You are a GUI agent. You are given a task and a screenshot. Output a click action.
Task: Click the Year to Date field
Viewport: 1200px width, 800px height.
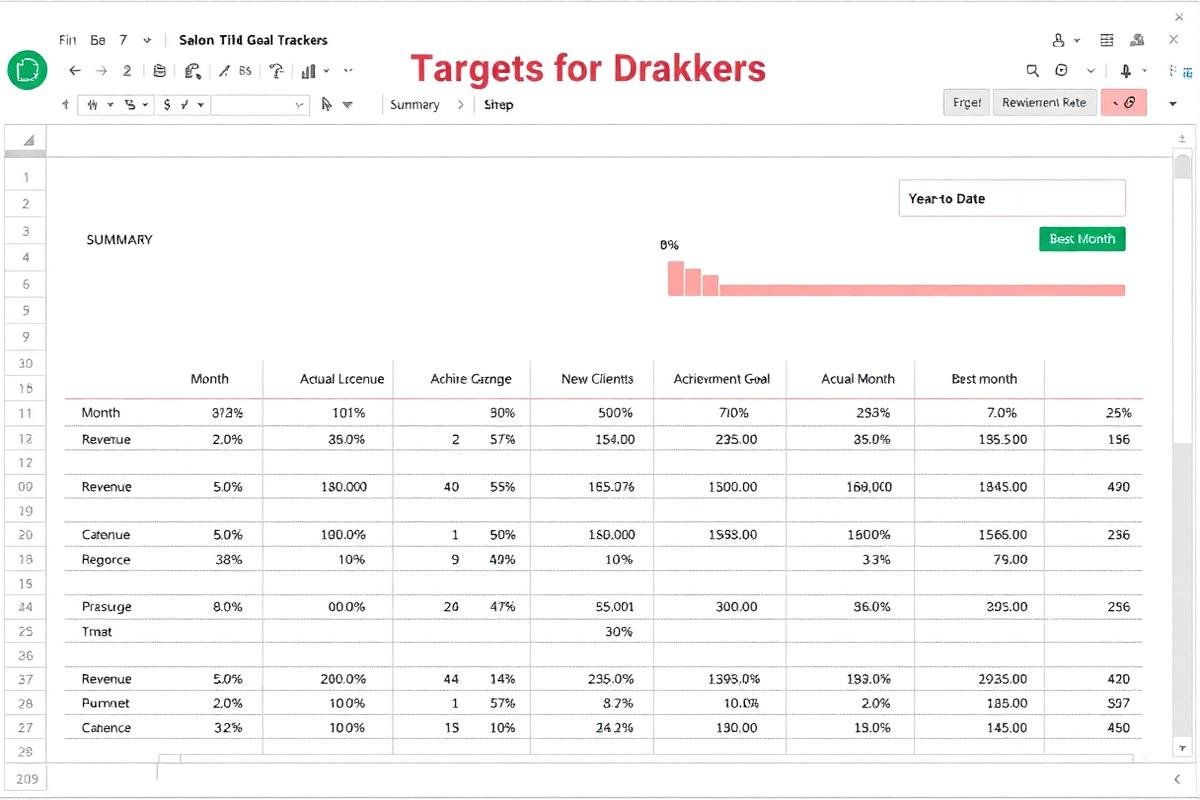click(1012, 198)
